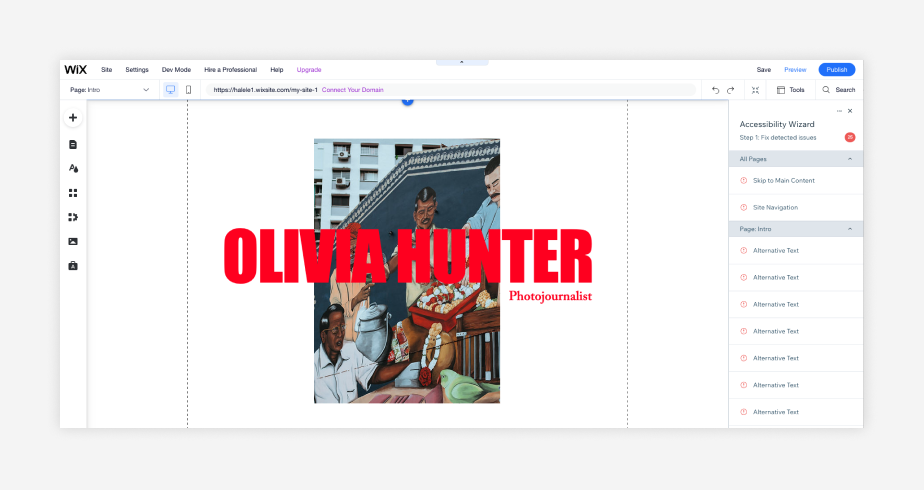Select the OLIVIA HUNTER heading text
The width and height of the screenshot is (924, 490).
[408, 257]
